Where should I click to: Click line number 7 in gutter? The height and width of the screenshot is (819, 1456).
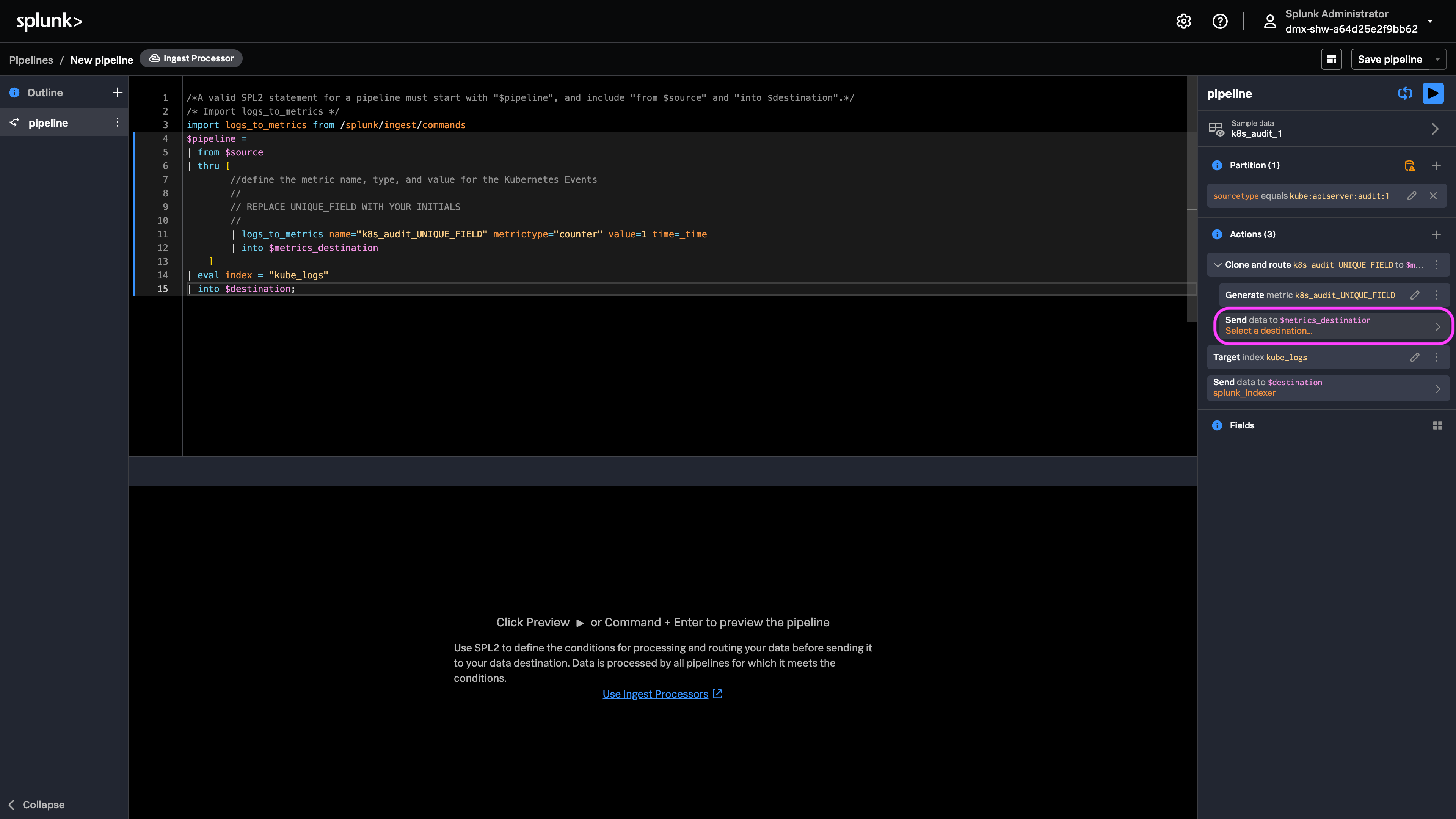(166, 180)
